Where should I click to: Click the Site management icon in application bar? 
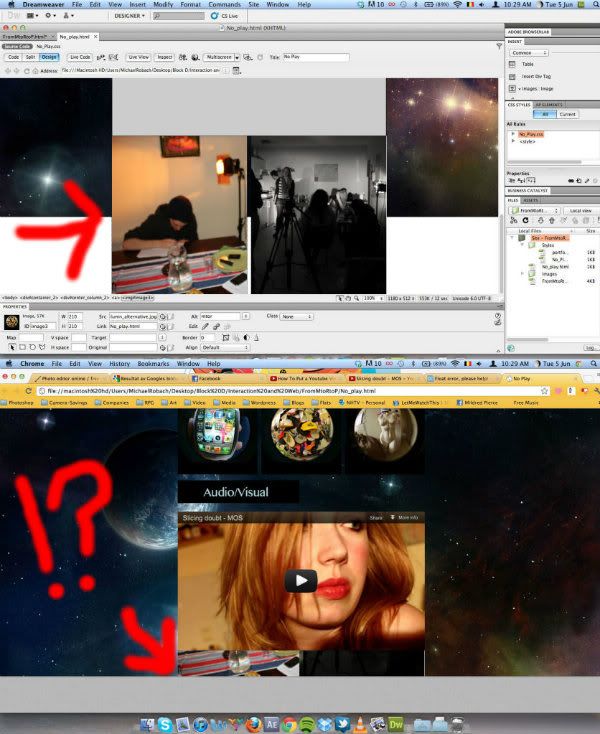68,16
